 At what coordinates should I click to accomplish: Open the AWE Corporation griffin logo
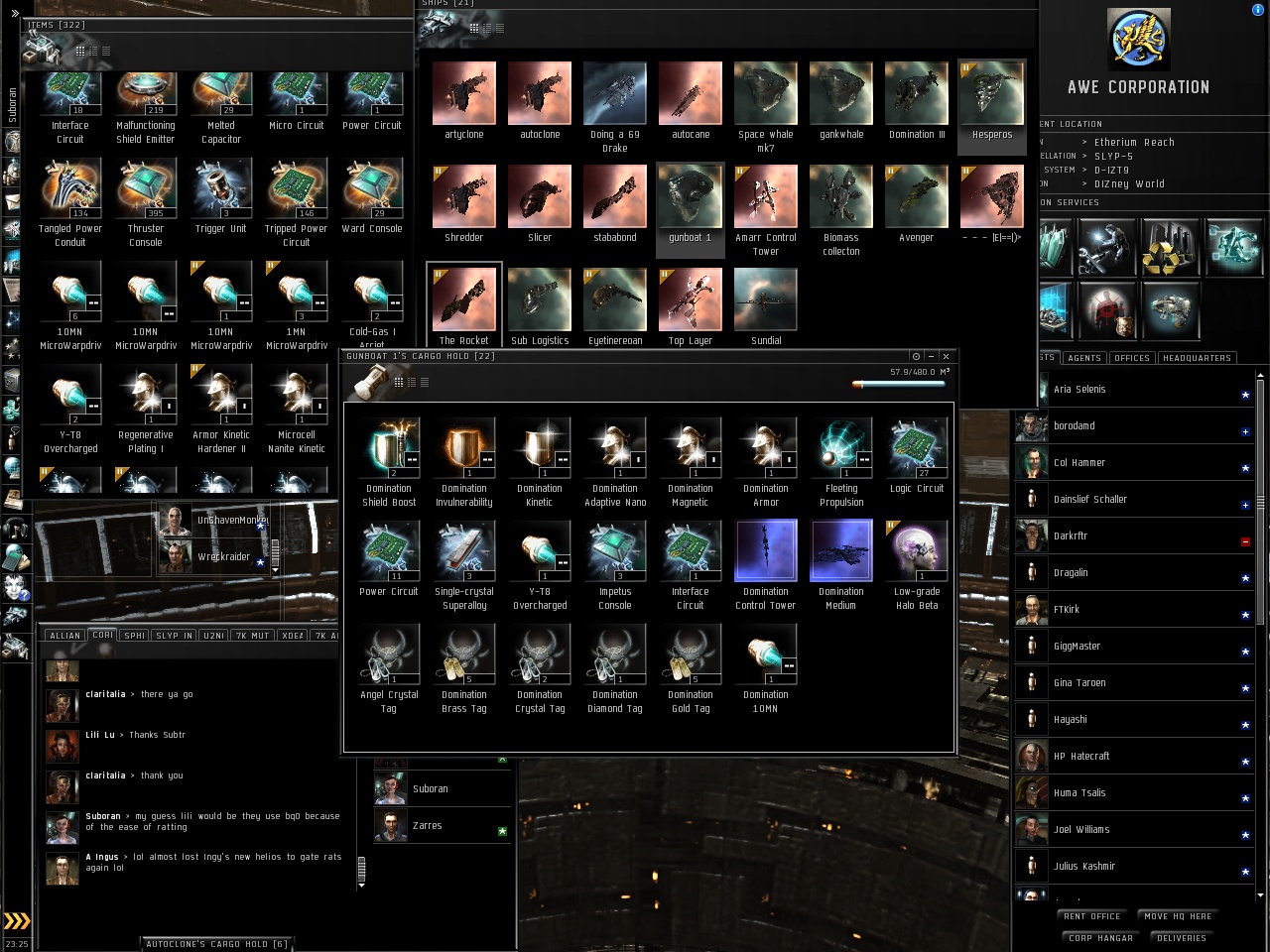pos(1139,40)
